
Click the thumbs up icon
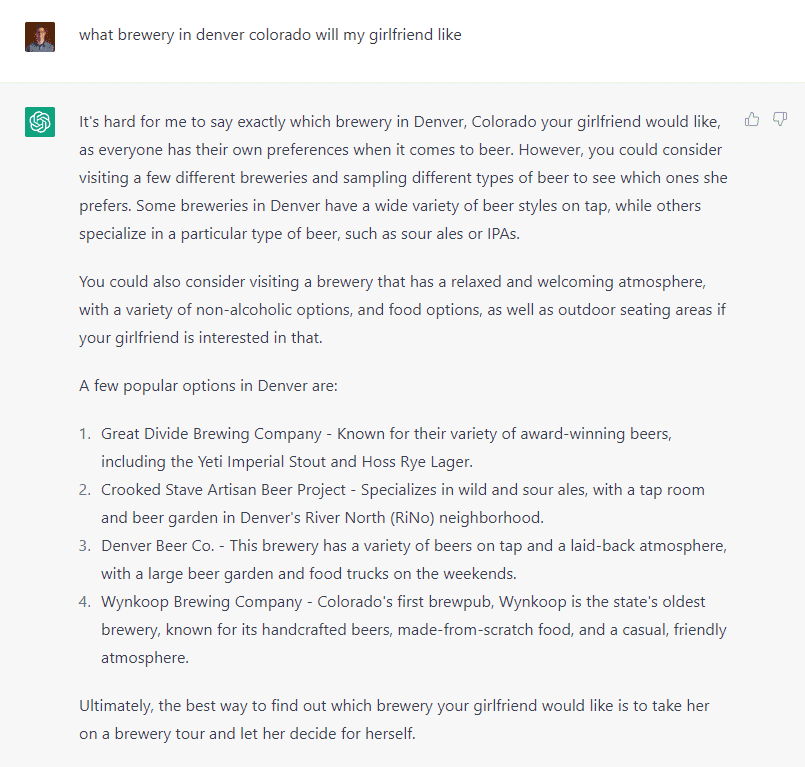pos(752,120)
